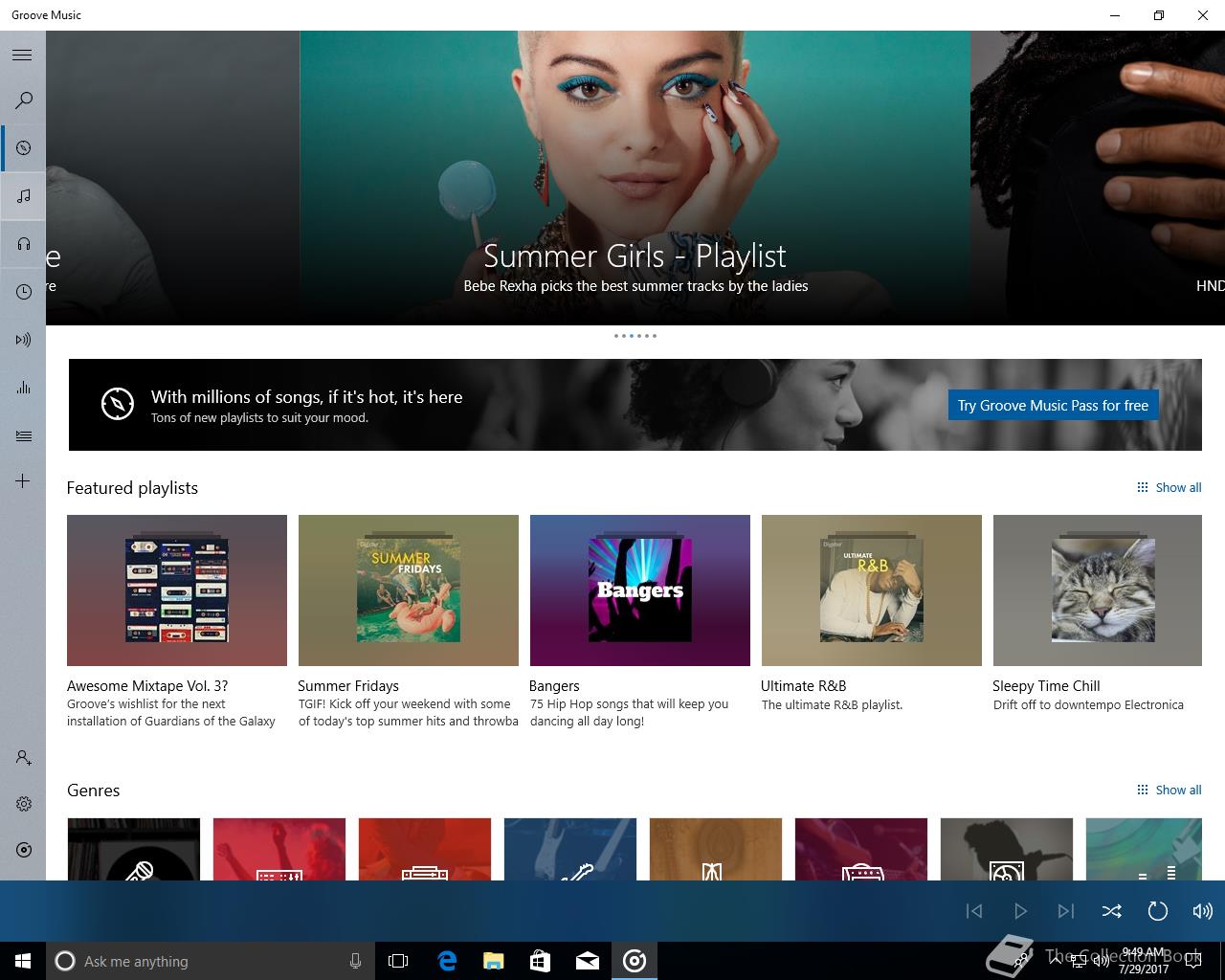The width and height of the screenshot is (1225, 980).
Task: Create new playlist with plus icon
Action: (x=23, y=480)
